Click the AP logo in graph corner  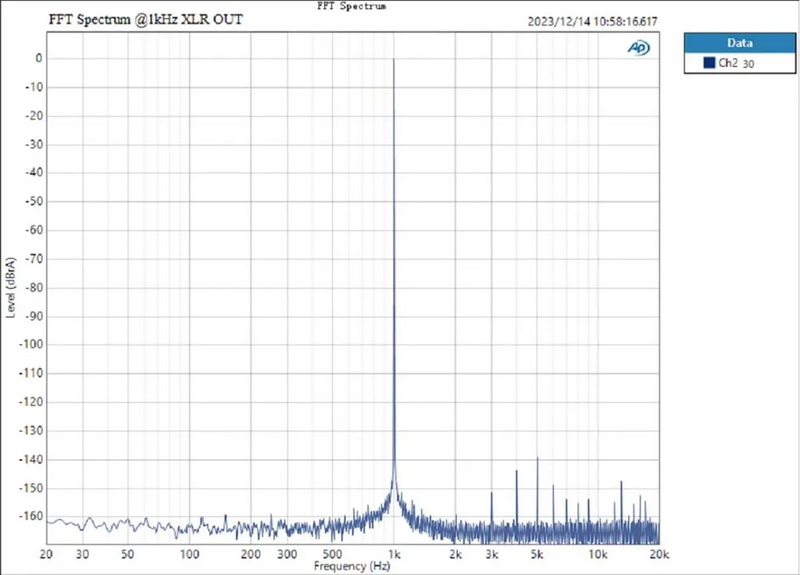(x=637, y=47)
